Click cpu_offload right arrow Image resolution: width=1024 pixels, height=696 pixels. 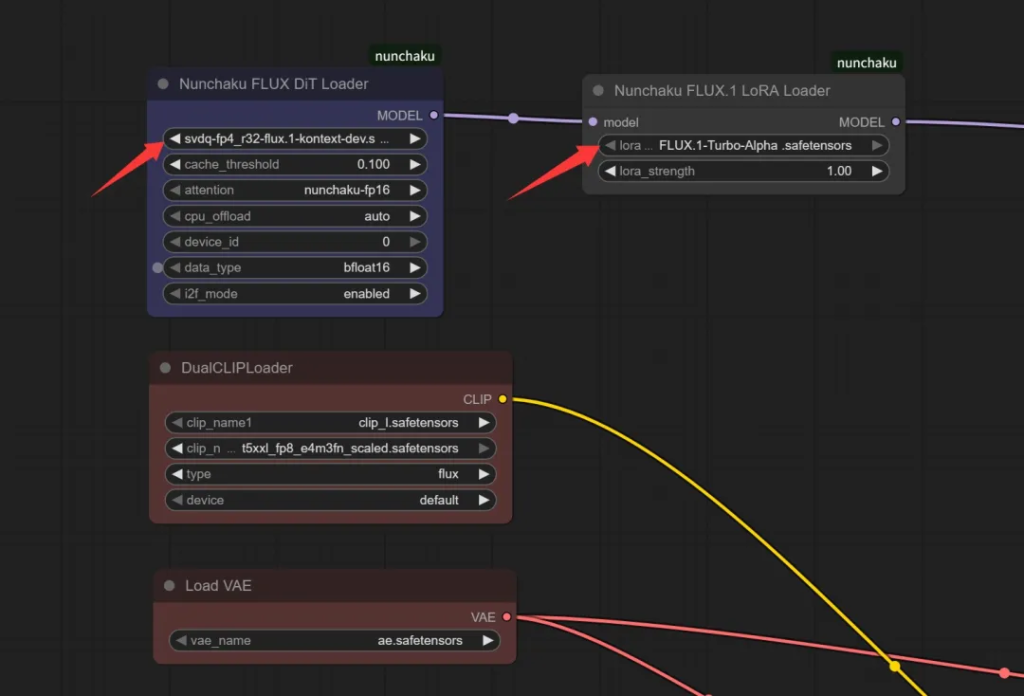pos(415,216)
